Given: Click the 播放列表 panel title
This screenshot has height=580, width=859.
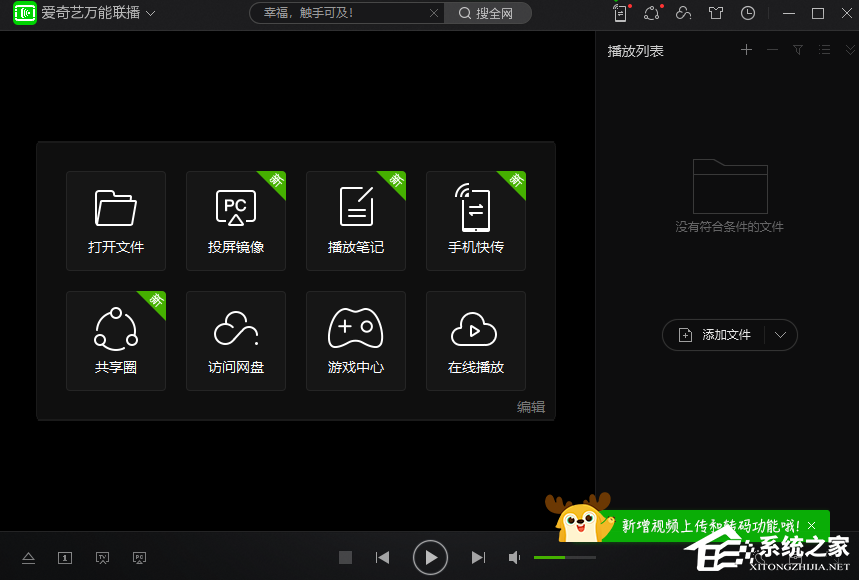Looking at the screenshot, I should point(635,51).
